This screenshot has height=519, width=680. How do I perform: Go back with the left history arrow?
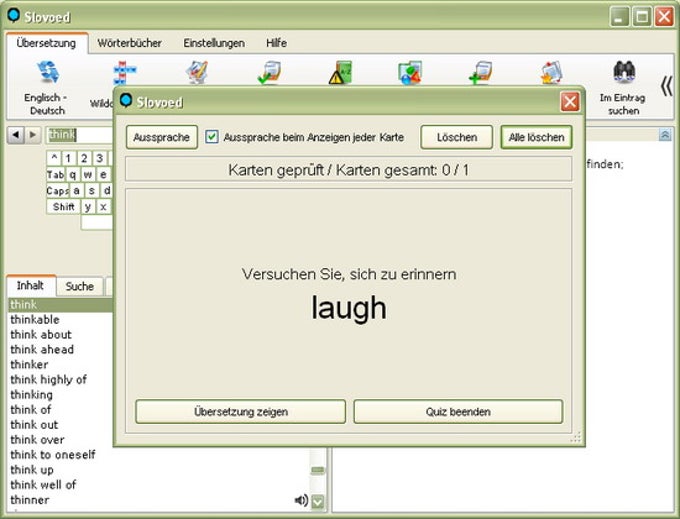(x=16, y=135)
